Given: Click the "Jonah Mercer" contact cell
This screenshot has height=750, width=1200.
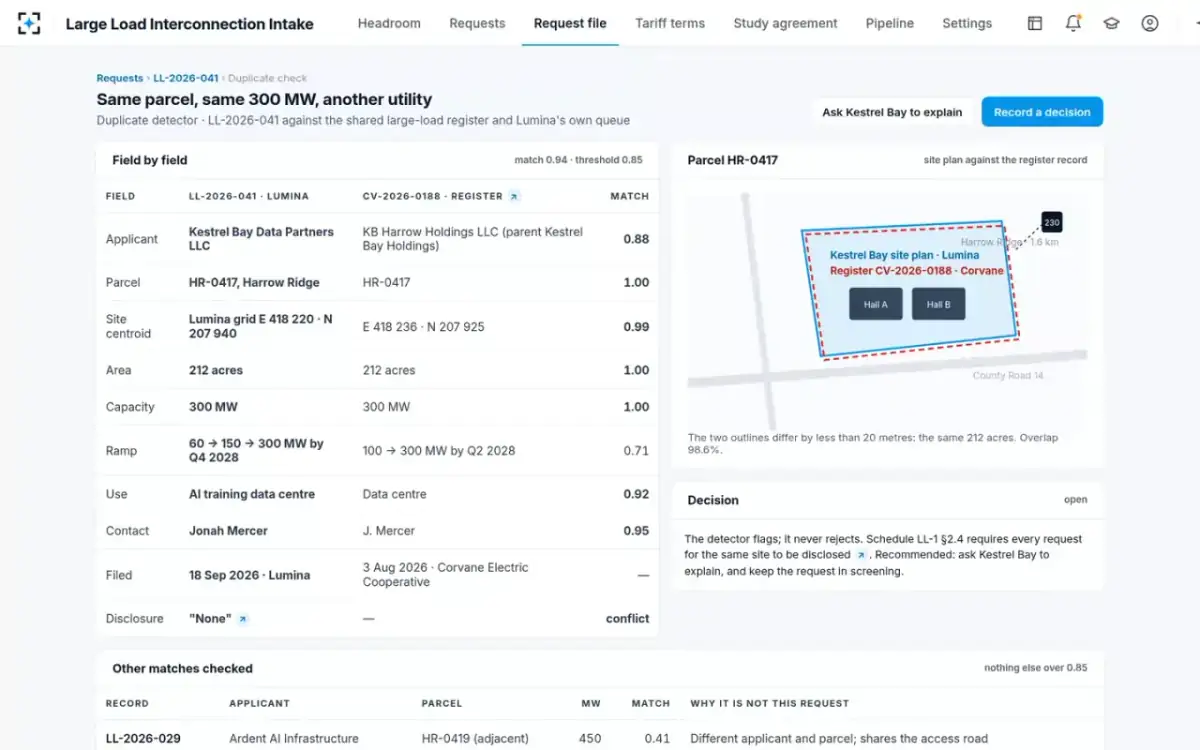Looking at the screenshot, I should [x=228, y=531].
